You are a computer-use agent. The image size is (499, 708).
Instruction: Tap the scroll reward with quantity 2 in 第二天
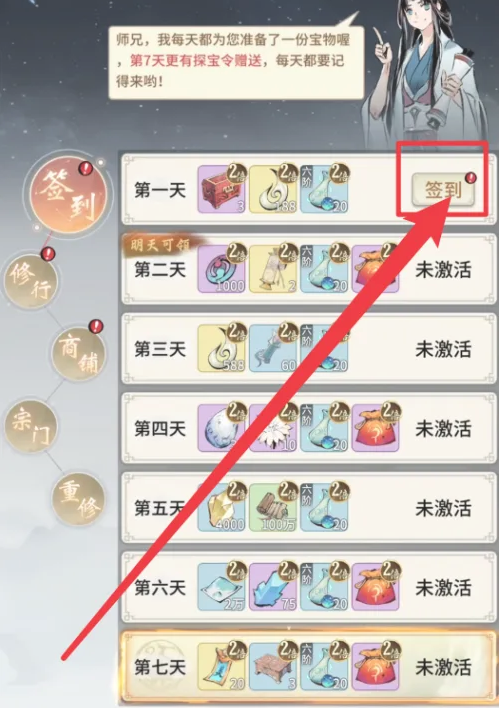click(273, 269)
